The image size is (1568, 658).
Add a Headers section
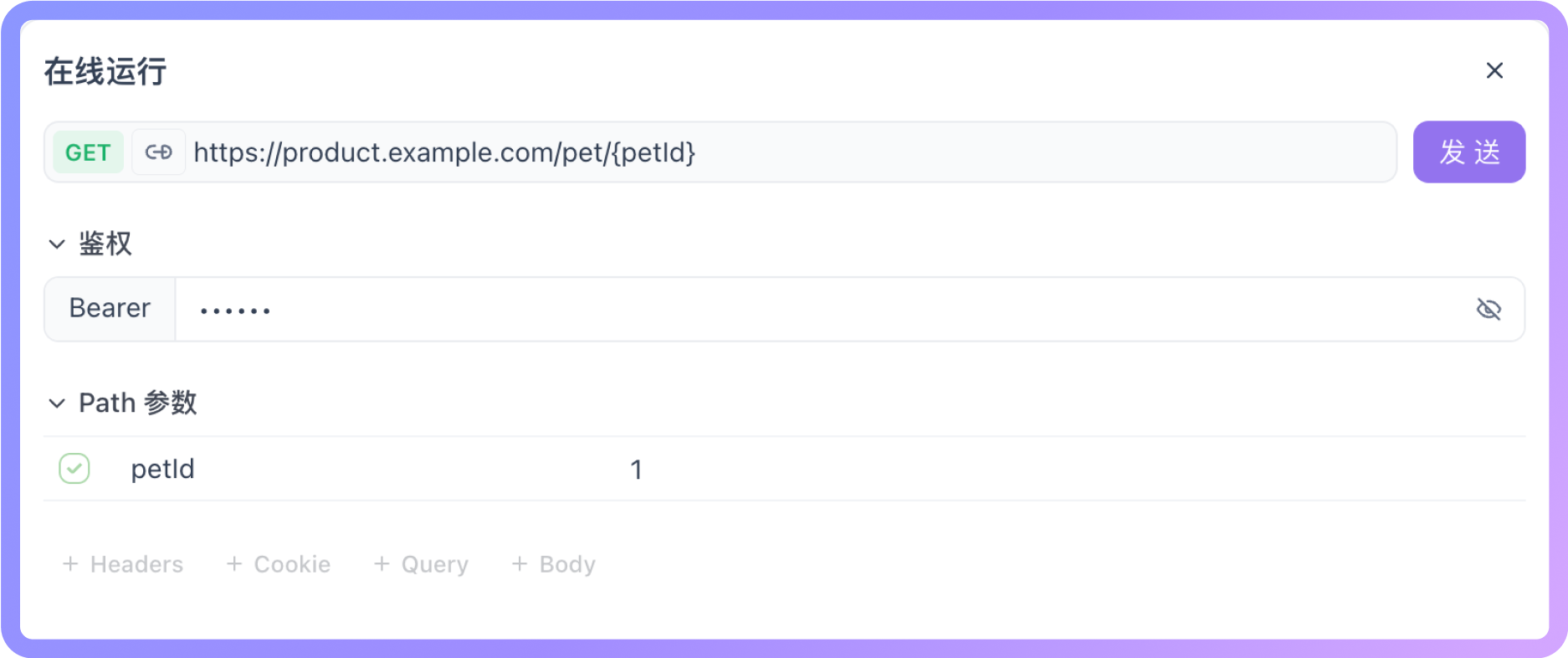point(123,564)
